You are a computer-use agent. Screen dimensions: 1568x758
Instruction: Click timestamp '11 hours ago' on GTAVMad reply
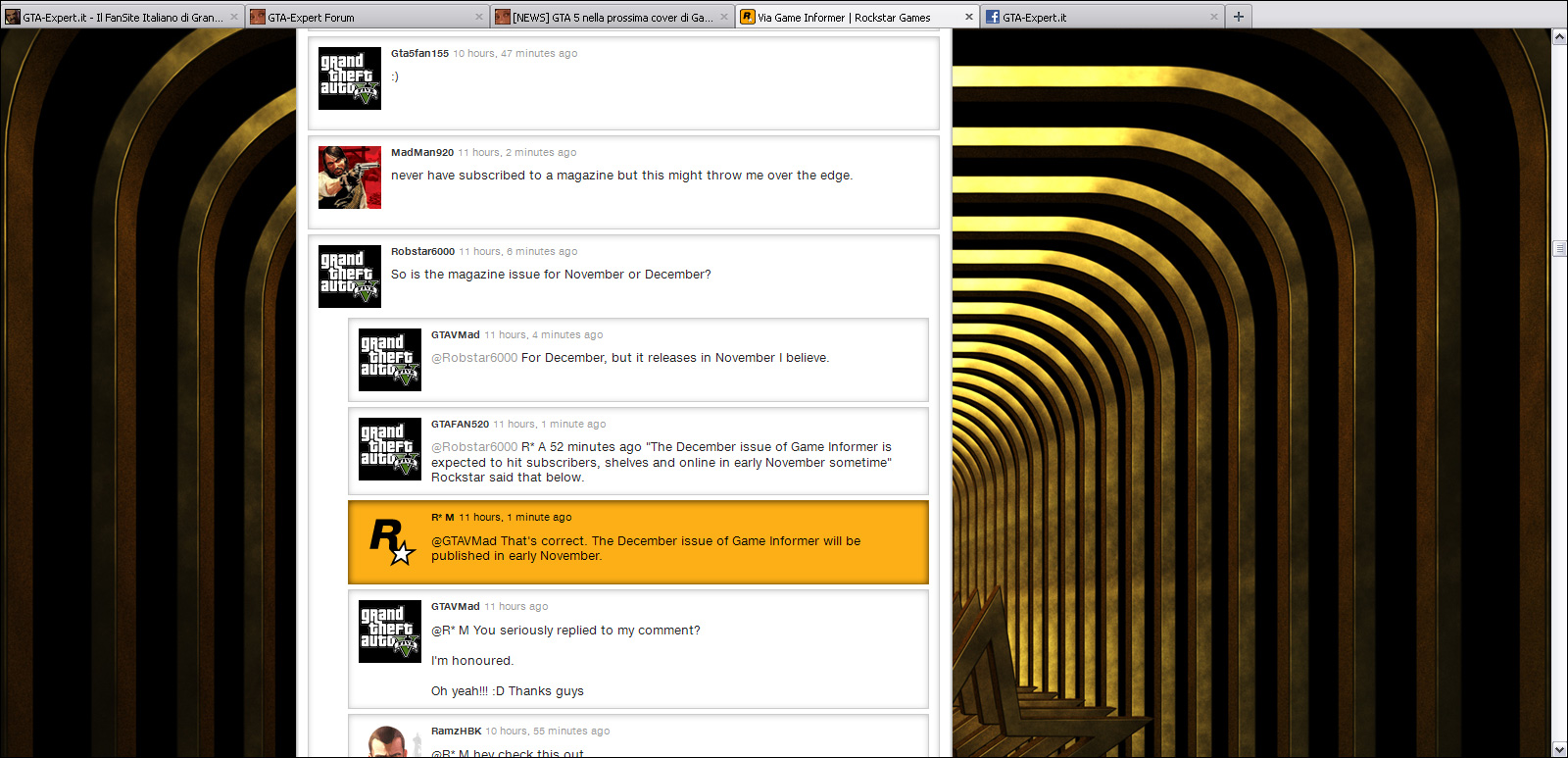pos(515,607)
